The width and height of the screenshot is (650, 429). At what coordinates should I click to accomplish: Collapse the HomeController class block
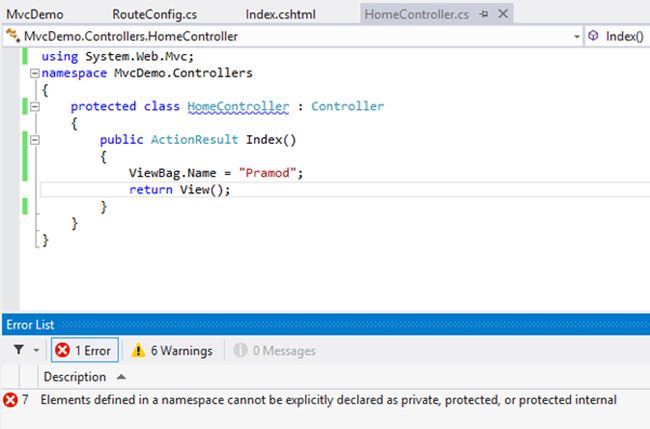(x=35, y=107)
